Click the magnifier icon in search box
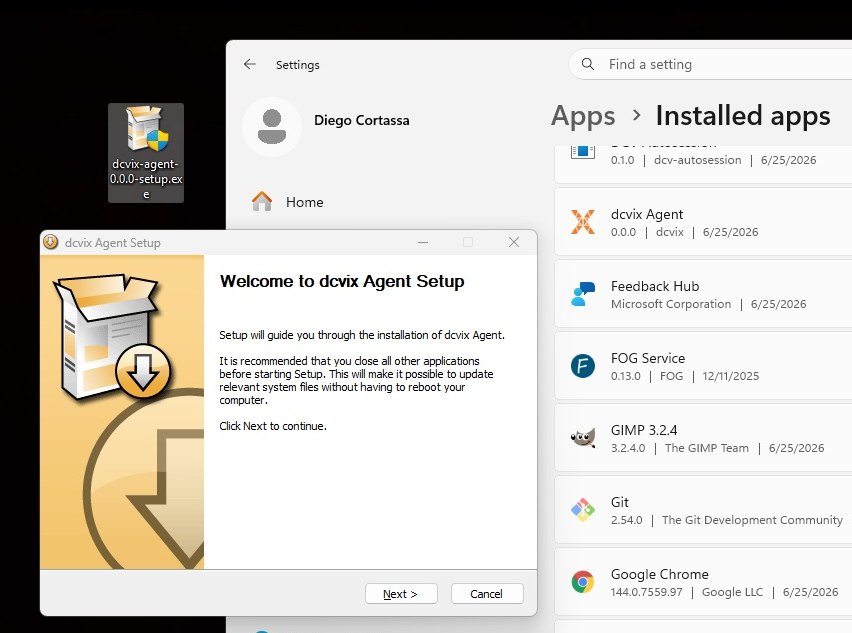The image size is (852, 633). (587, 64)
